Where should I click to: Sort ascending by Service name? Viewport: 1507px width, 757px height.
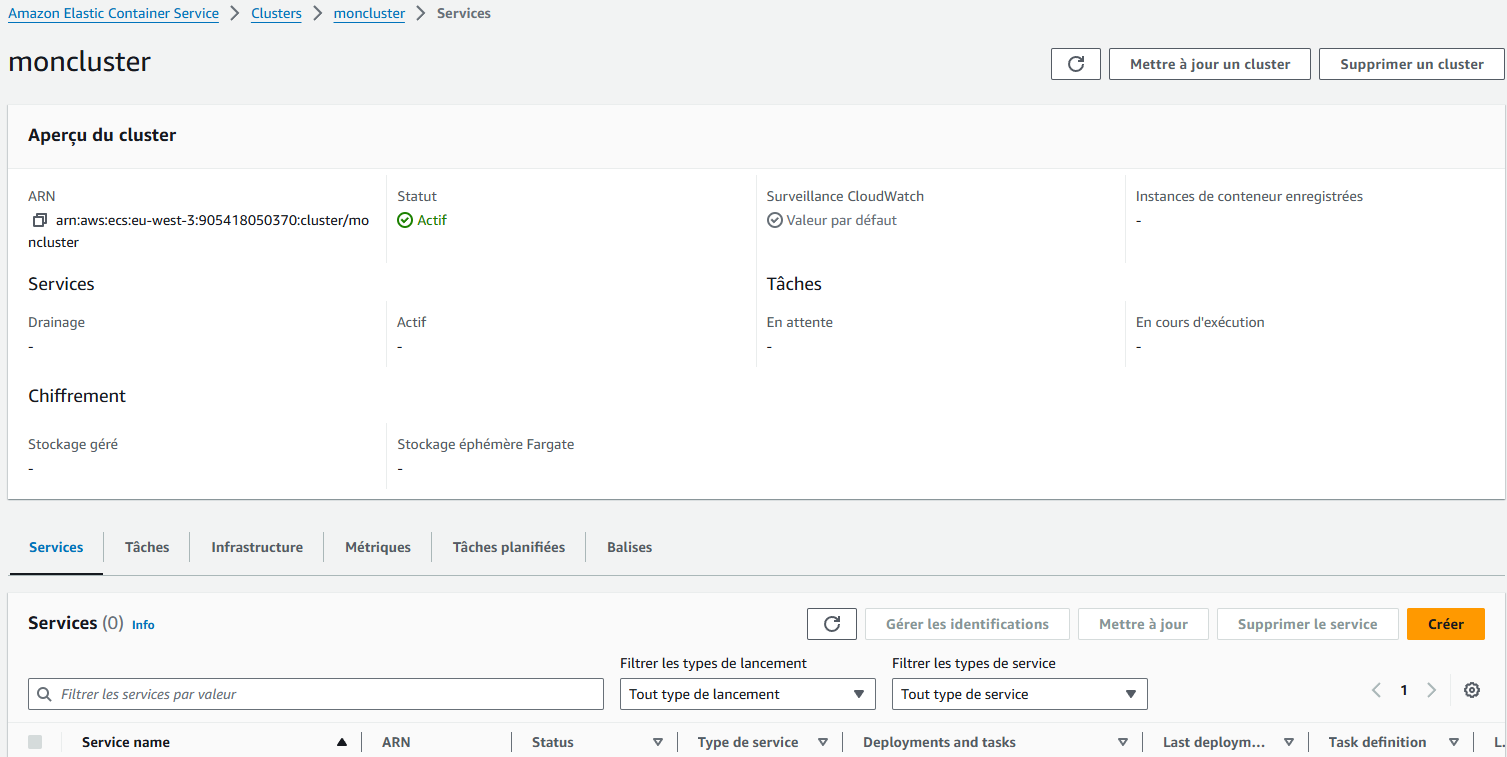pos(342,742)
